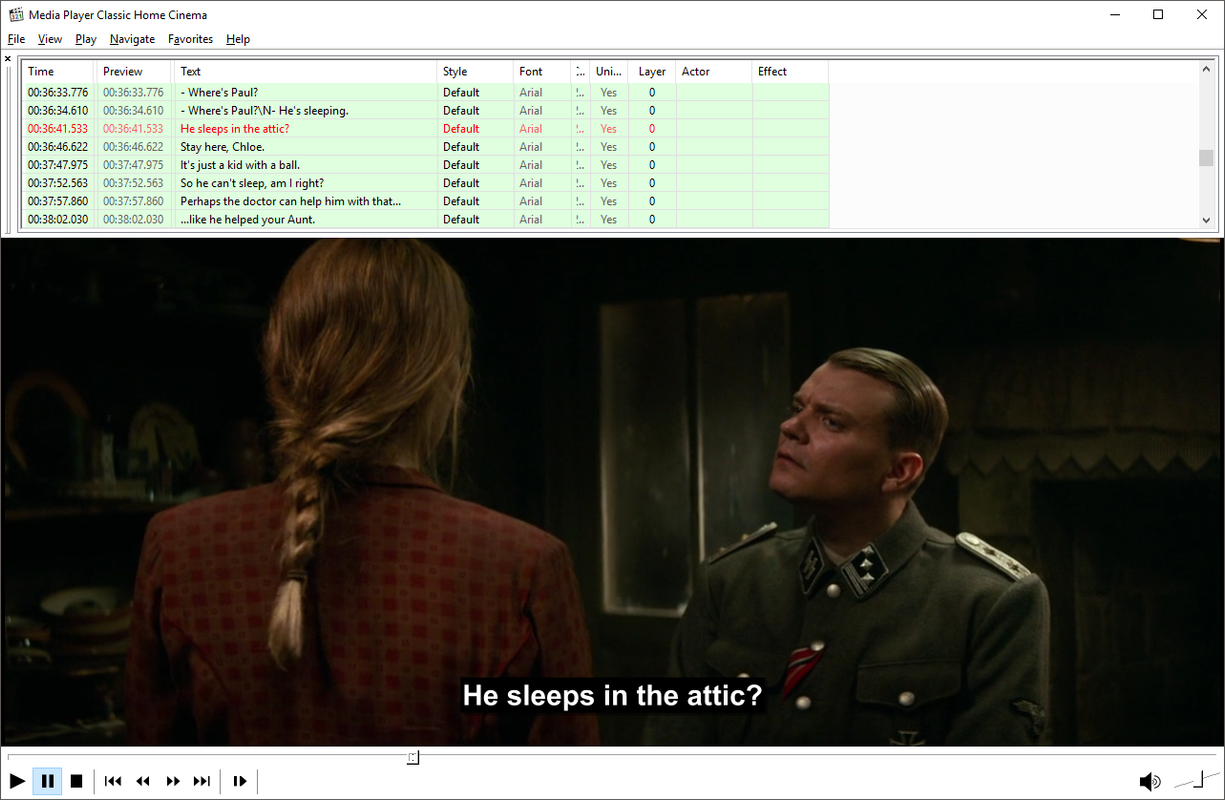The width and height of the screenshot is (1225, 800).
Task: Select row "- Where's Paul?\N- He's sleeping."
Action: pyautogui.click(x=425, y=110)
